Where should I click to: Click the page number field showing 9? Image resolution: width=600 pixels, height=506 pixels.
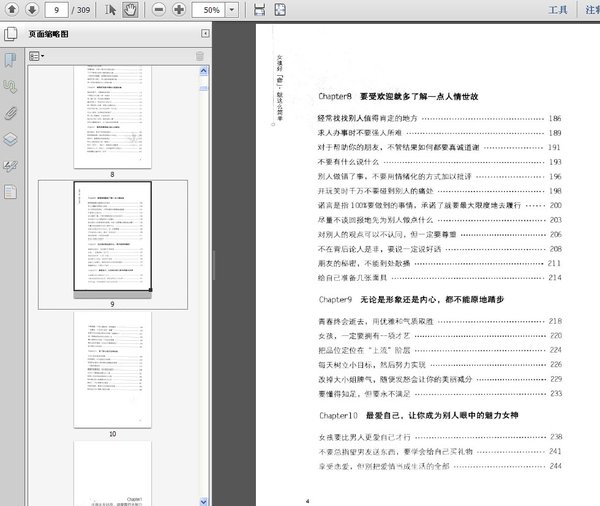(56, 10)
